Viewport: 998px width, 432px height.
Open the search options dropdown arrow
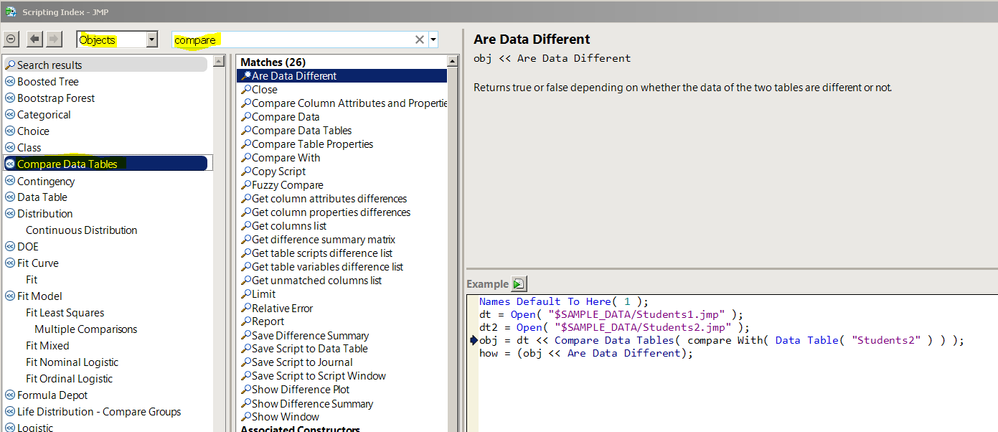click(433, 39)
